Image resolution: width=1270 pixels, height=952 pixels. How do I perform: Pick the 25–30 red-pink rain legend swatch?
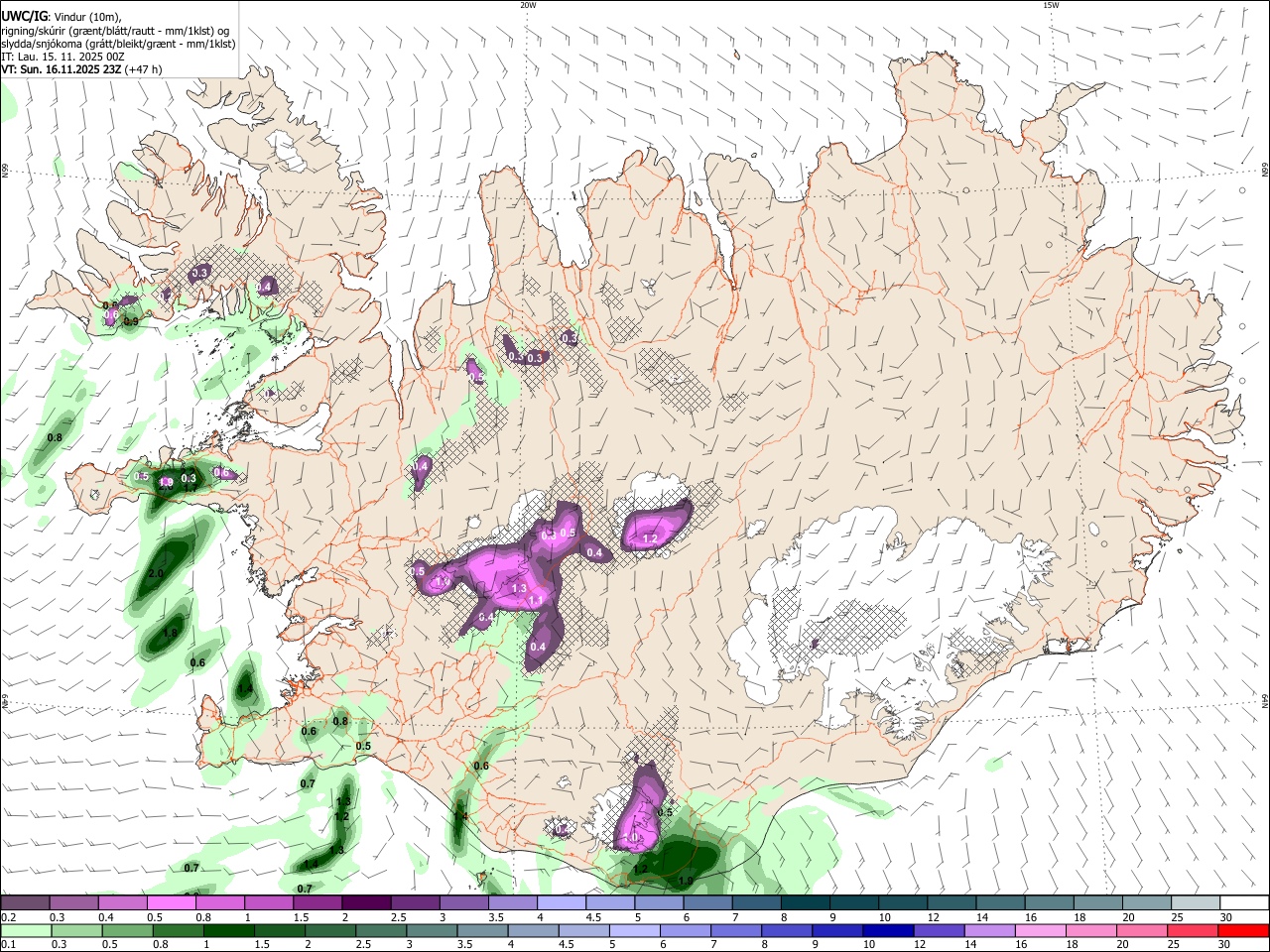[x=1193, y=931]
